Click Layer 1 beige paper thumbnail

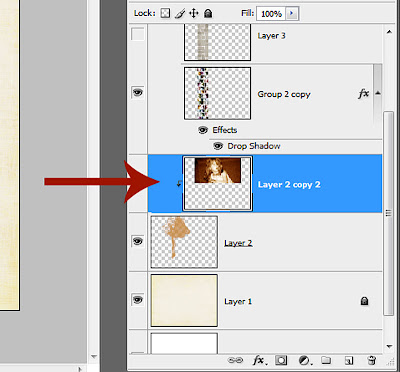click(184, 300)
